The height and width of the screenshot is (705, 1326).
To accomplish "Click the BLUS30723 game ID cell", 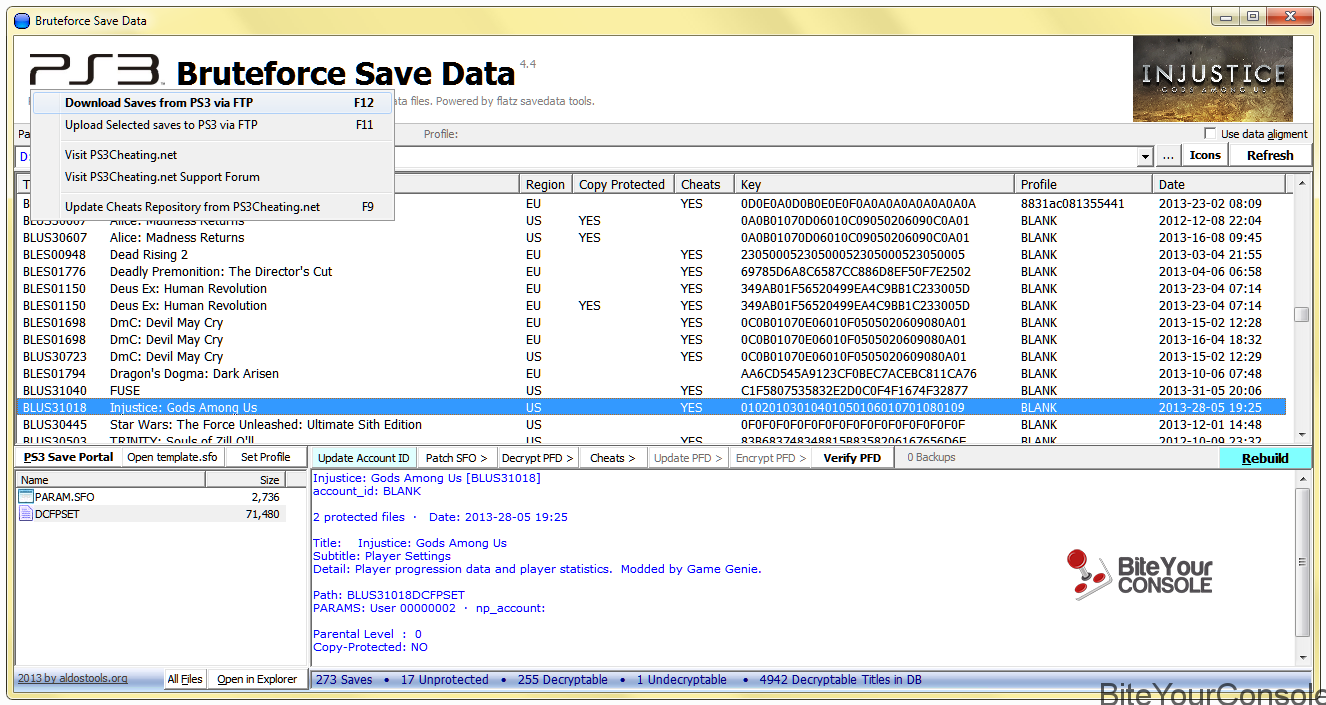I will [54, 357].
